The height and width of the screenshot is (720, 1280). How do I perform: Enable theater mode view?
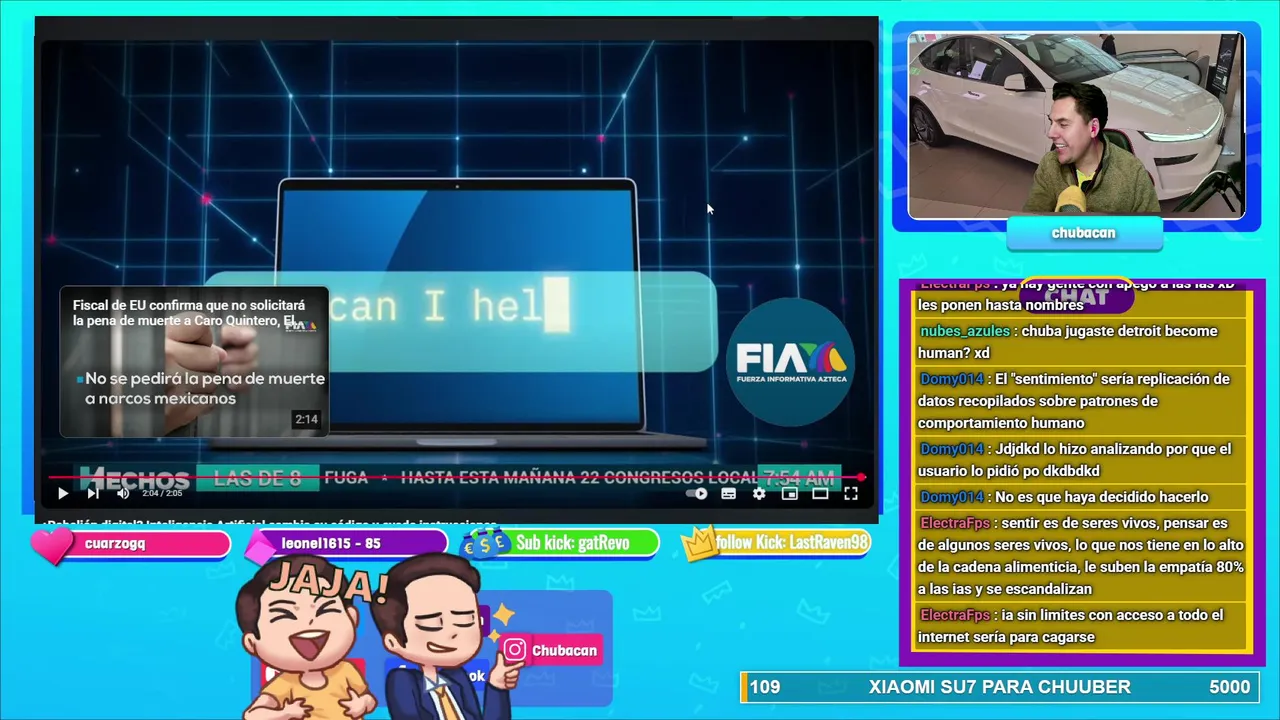(x=820, y=493)
